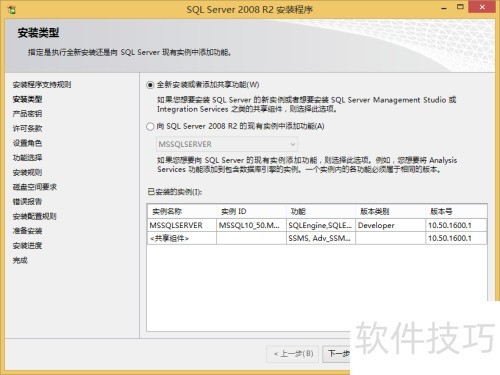The image size is (500, 375).
Task: Select the 准备安装 step in sidebar
Action: pos(27,231)
